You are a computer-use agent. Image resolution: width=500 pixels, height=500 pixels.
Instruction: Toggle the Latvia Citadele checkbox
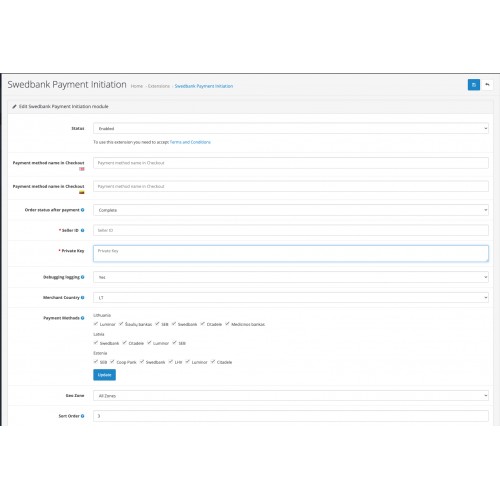pos(124,343)
